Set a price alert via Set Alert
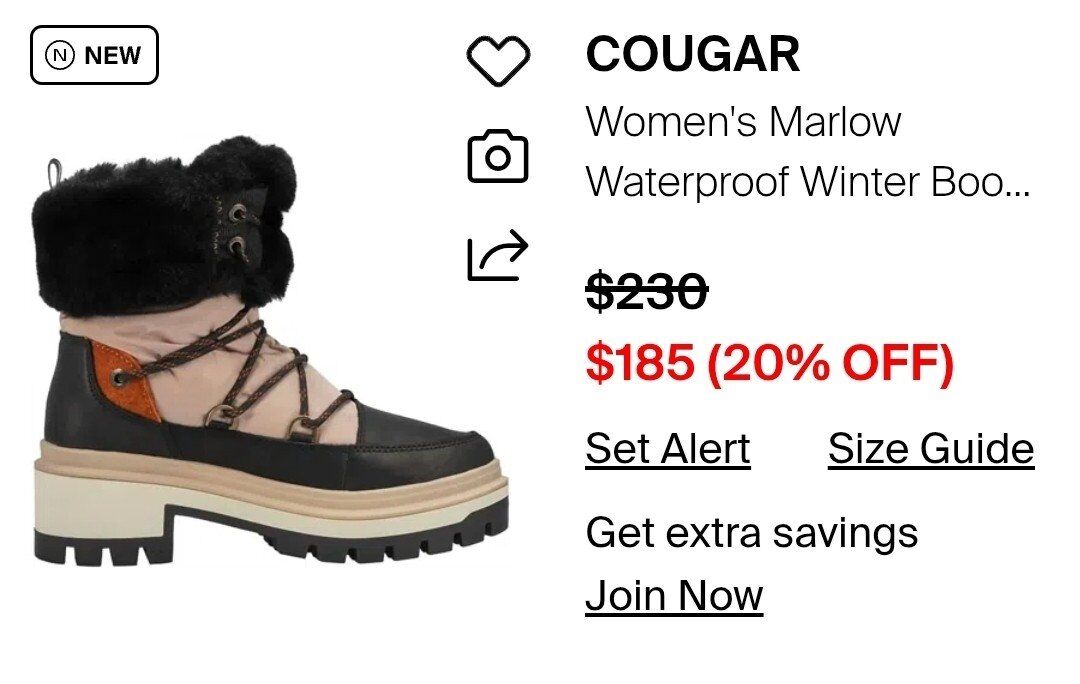The image size is (1080, 684). 667,450
